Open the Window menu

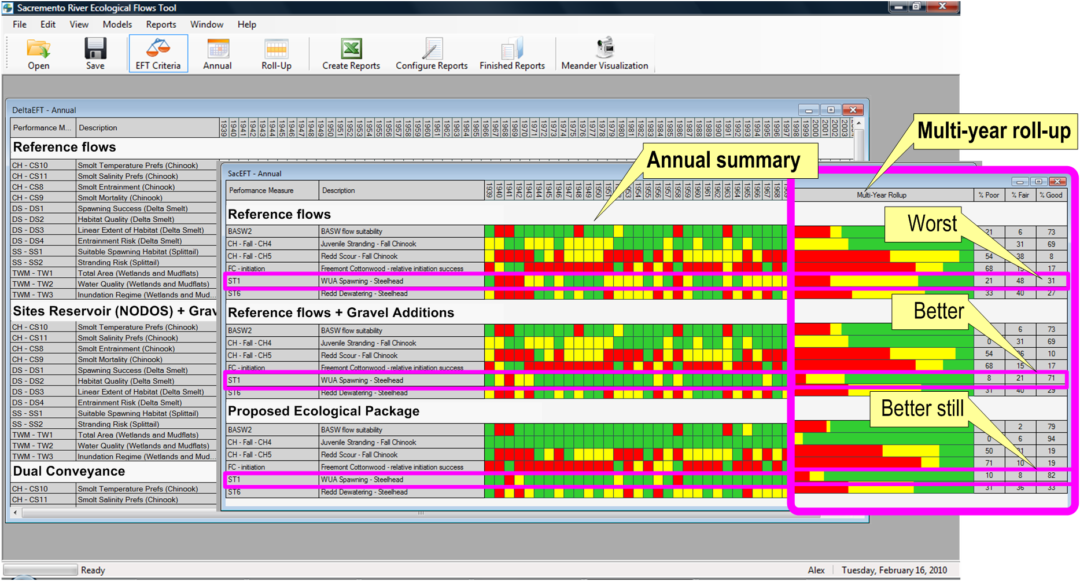[x=207, y=24]
